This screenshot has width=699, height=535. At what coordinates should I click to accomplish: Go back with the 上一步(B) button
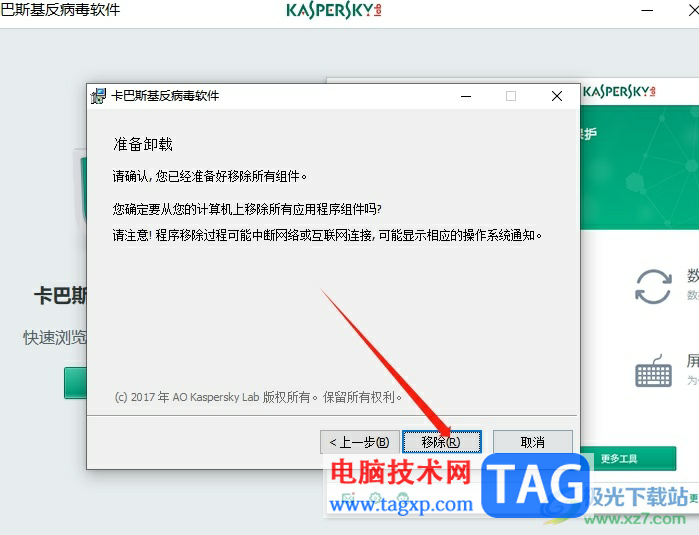(x=359, y=442)
